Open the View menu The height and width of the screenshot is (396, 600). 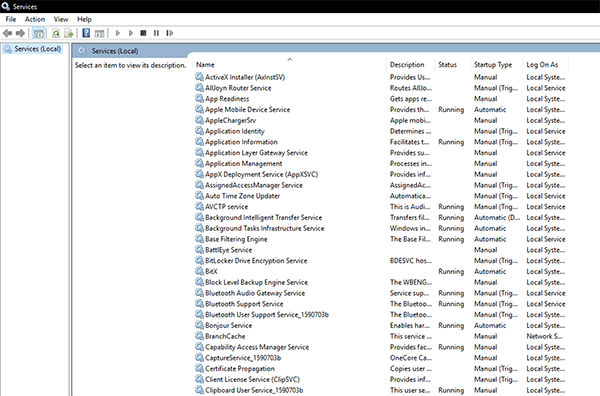61,19
